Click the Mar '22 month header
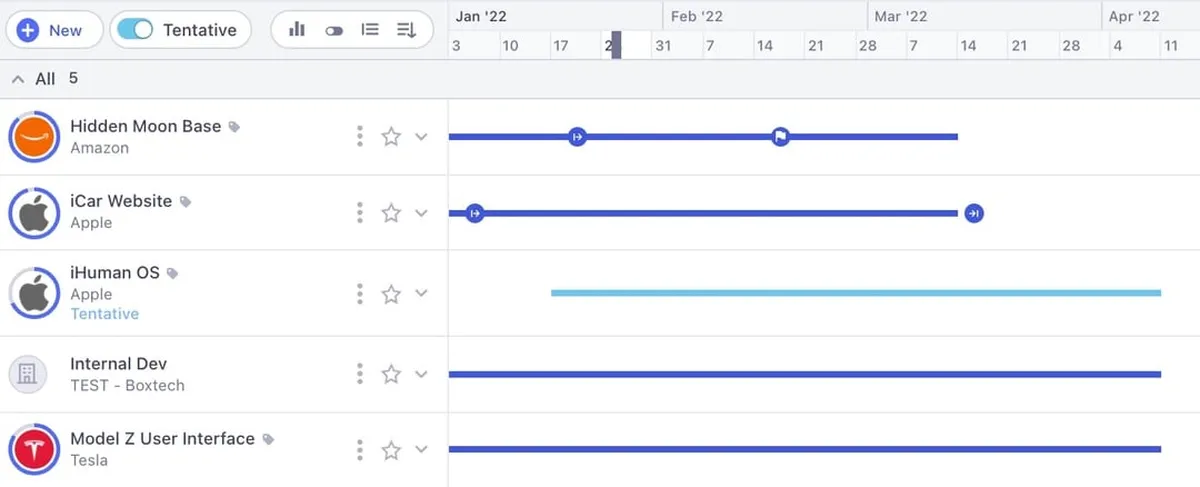1200x487 pixels. point(900,16)
